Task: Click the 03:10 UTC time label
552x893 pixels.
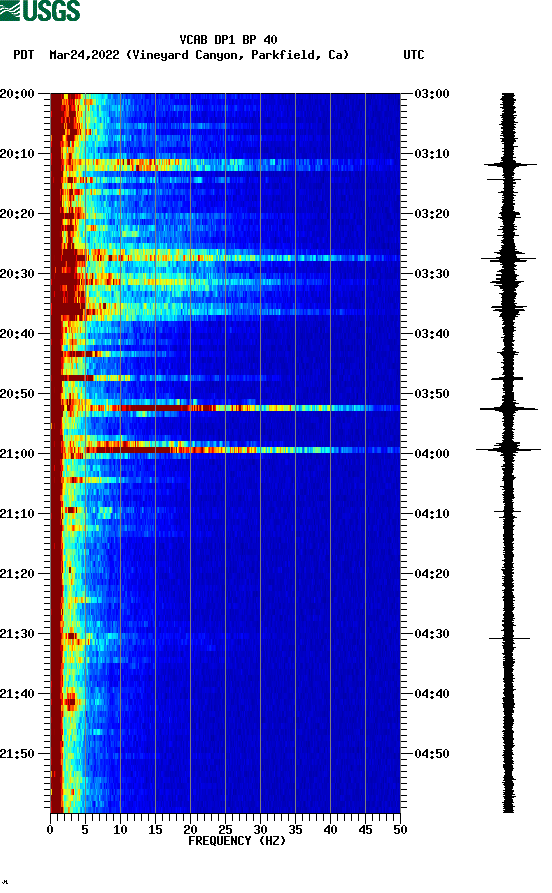Action: point(432,153)
